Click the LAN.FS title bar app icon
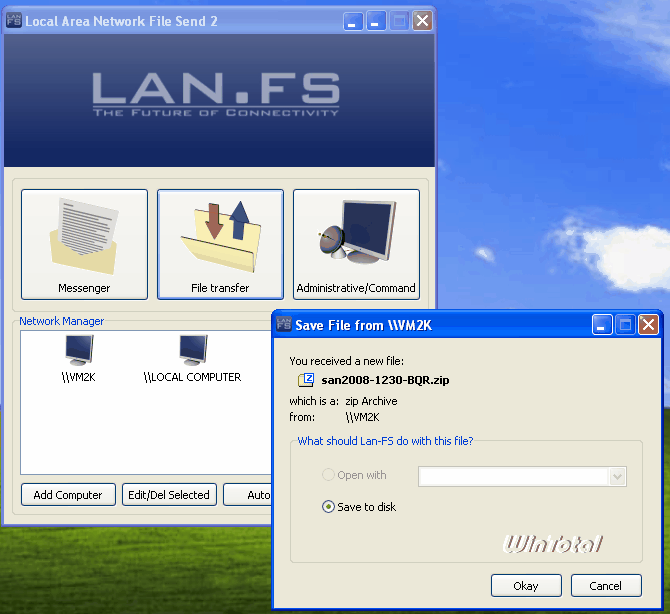Image resolution: width=670 pixels, height=614 pixels. 14,21
